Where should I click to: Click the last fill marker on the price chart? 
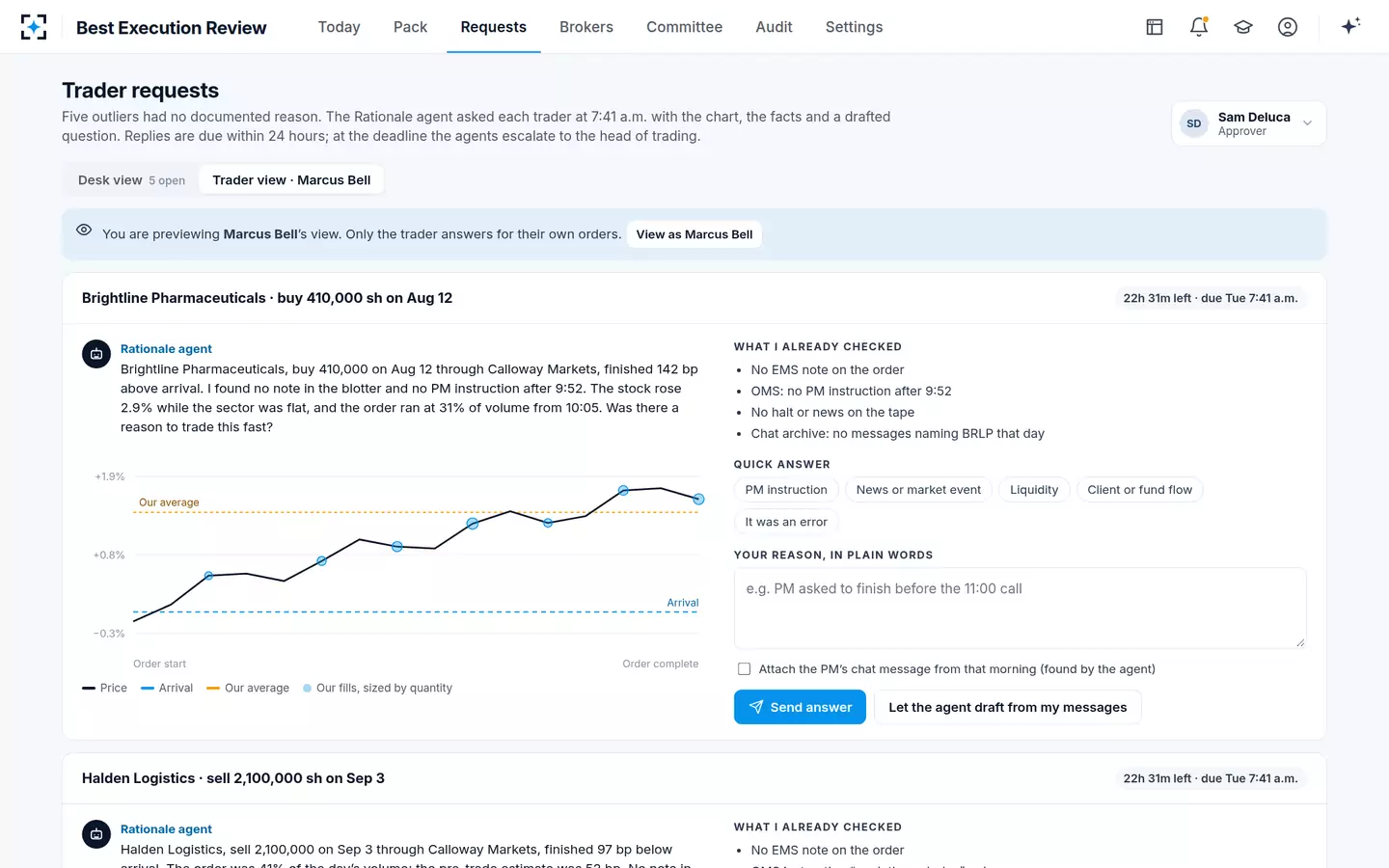[698, 500]
